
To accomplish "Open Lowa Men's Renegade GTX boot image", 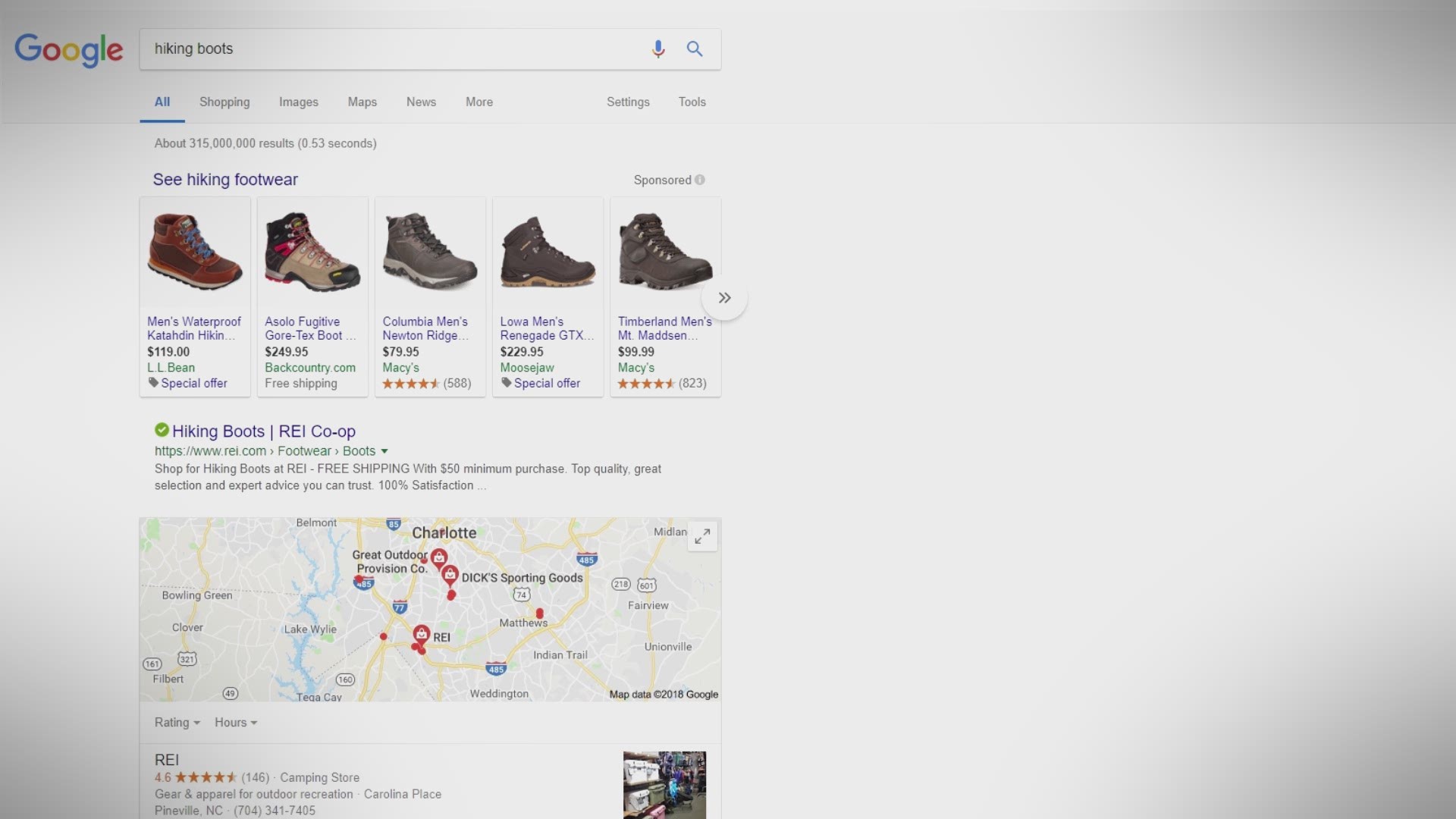I will coord(548,252).
